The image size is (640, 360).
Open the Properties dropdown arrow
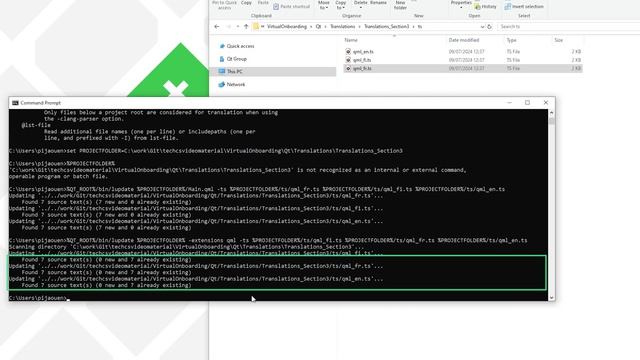pyautogui.click(x=461, y=8)
